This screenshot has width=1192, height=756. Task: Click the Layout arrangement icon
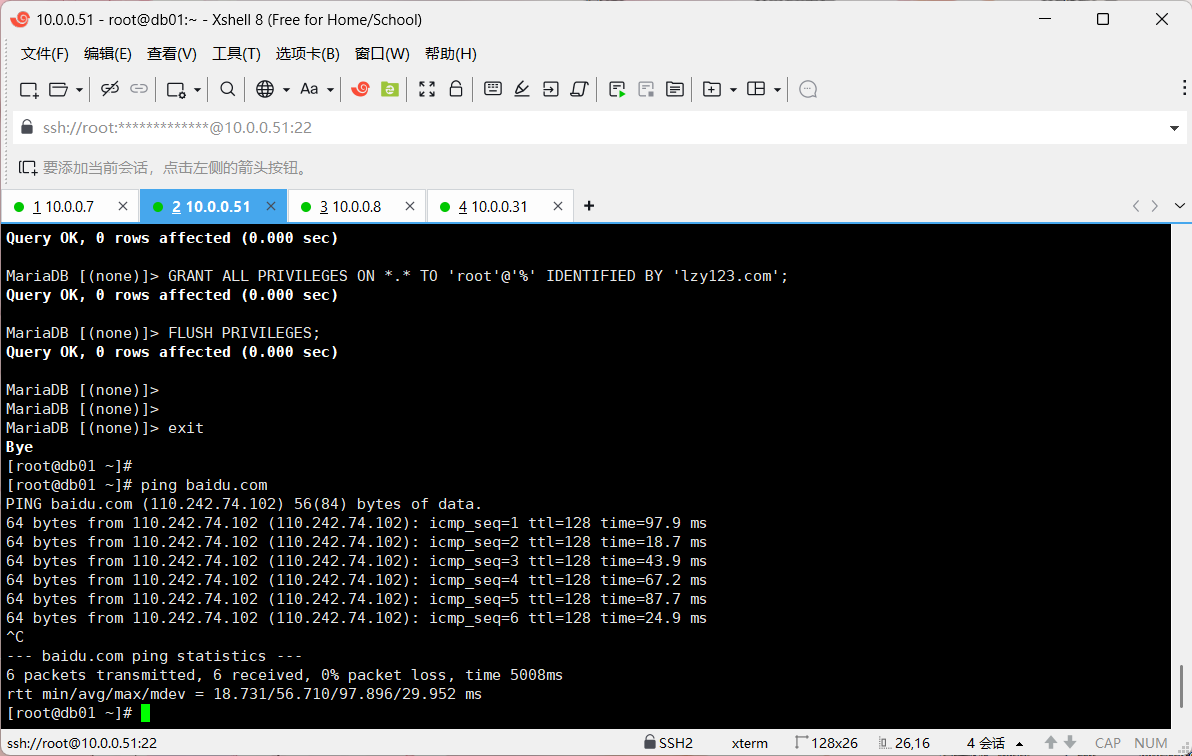pos(756,89)
